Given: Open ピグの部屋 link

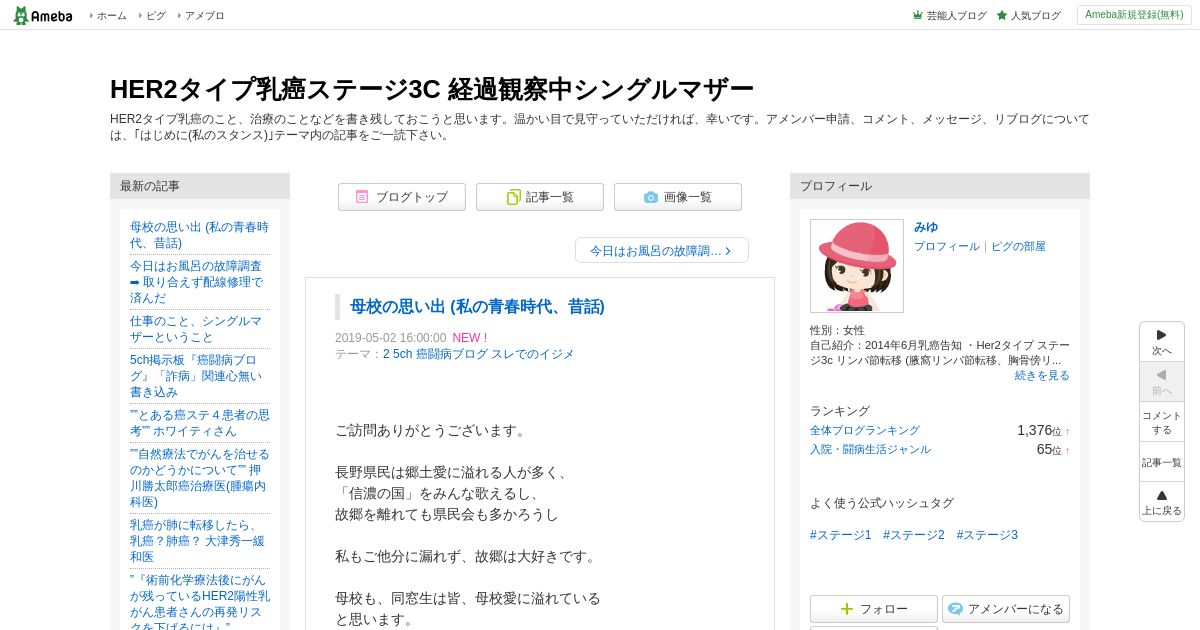Looking at the screenshot, I should click(x=1018, y=246).
